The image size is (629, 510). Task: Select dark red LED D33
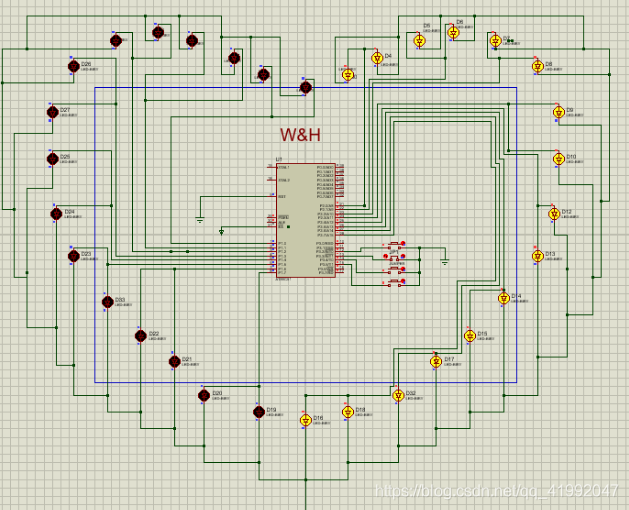click(x=107, y=303)
